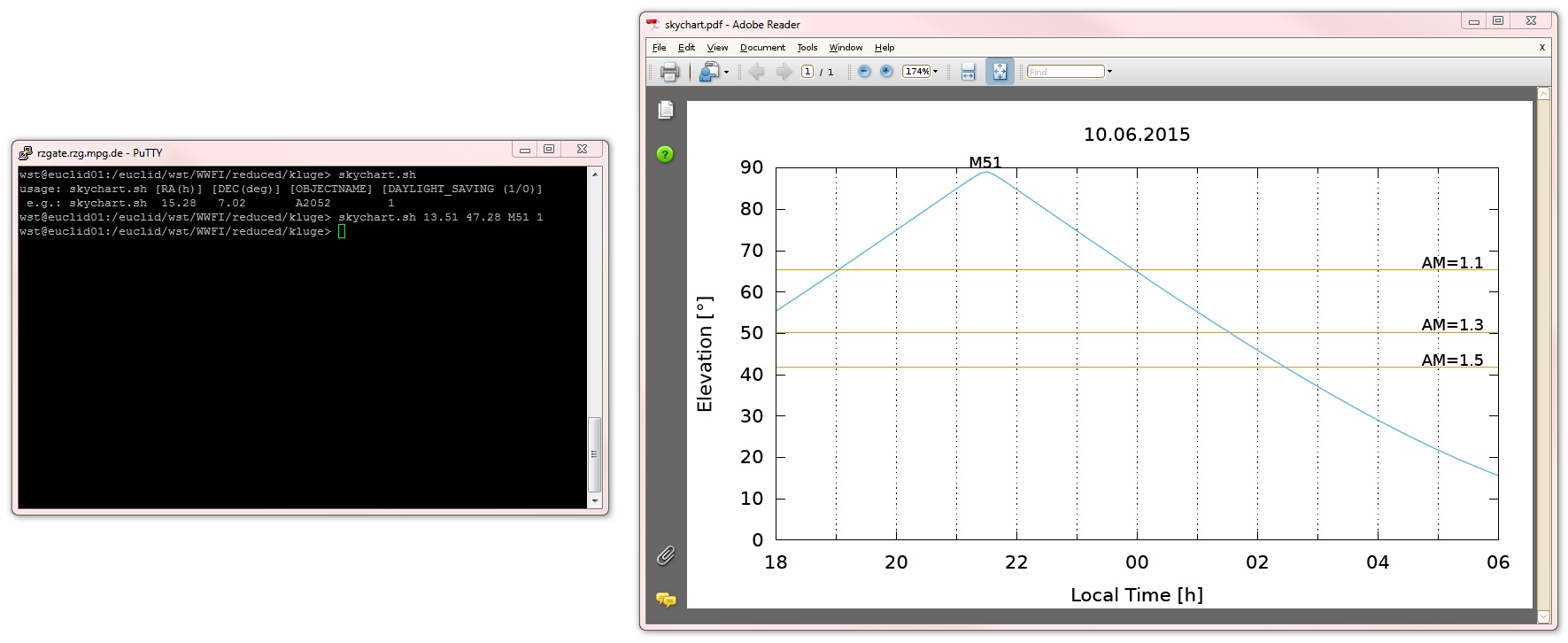
Task: Click the usage line in PuTTY terminal
Action: click(x=281, y=189)
